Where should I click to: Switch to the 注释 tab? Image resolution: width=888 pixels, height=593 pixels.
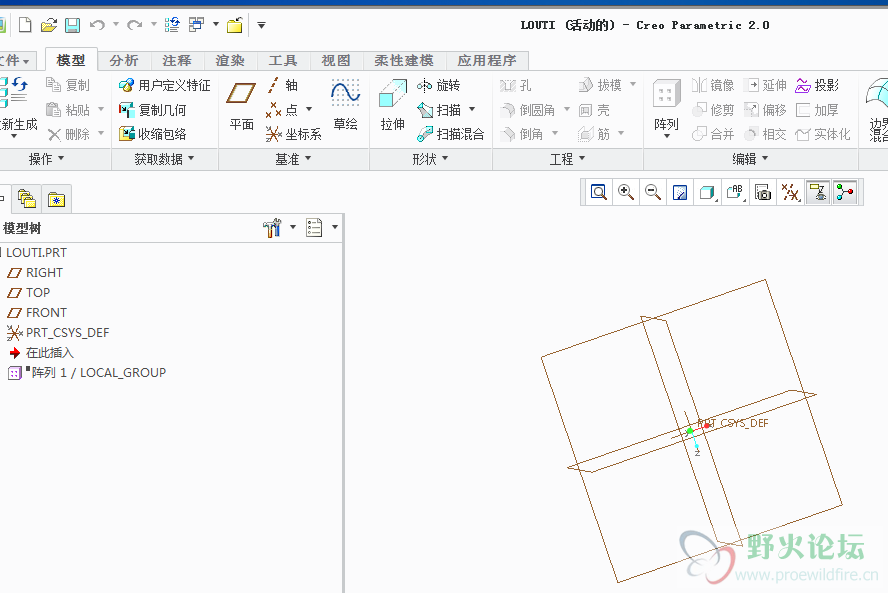pos(177,61)
